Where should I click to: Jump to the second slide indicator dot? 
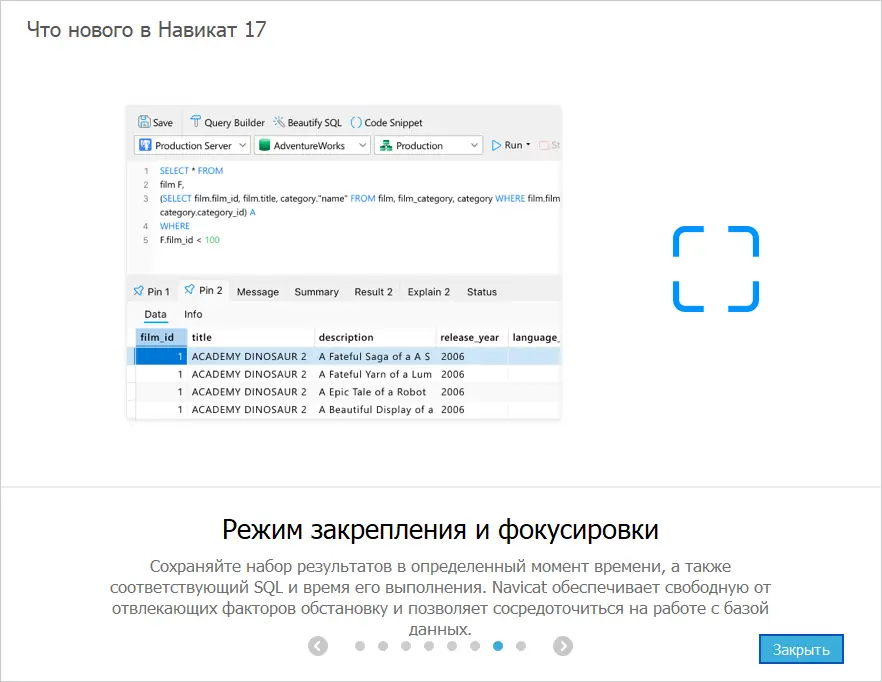pos(383,646)
